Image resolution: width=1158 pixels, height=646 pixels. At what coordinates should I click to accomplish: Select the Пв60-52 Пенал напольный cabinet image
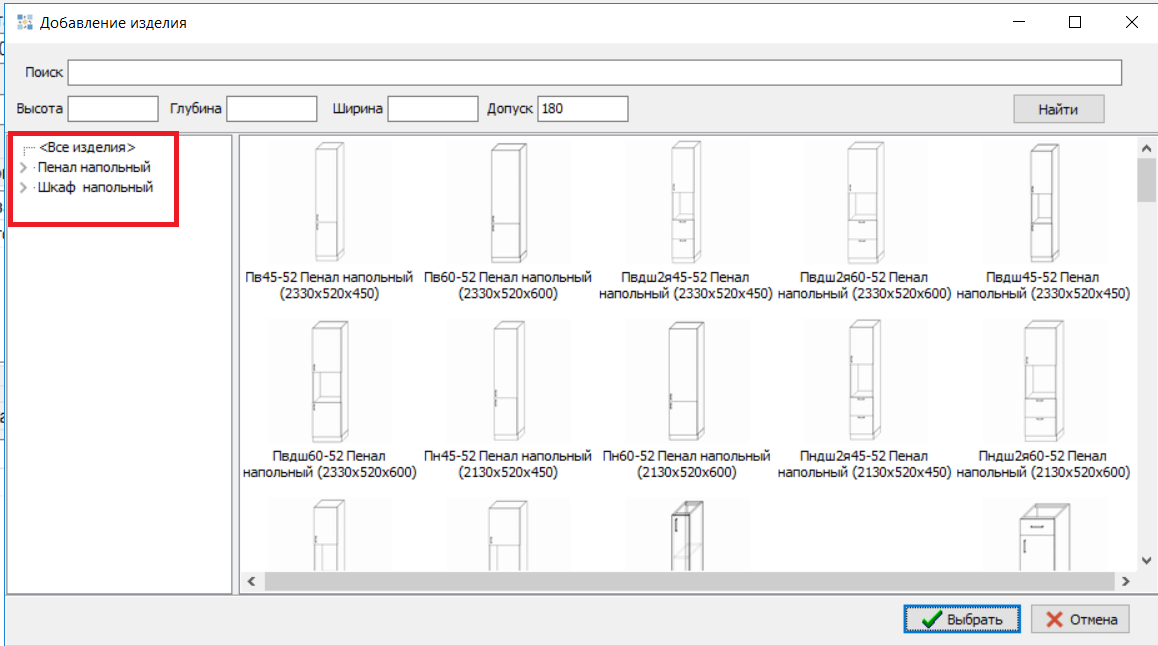click(507, 202)
